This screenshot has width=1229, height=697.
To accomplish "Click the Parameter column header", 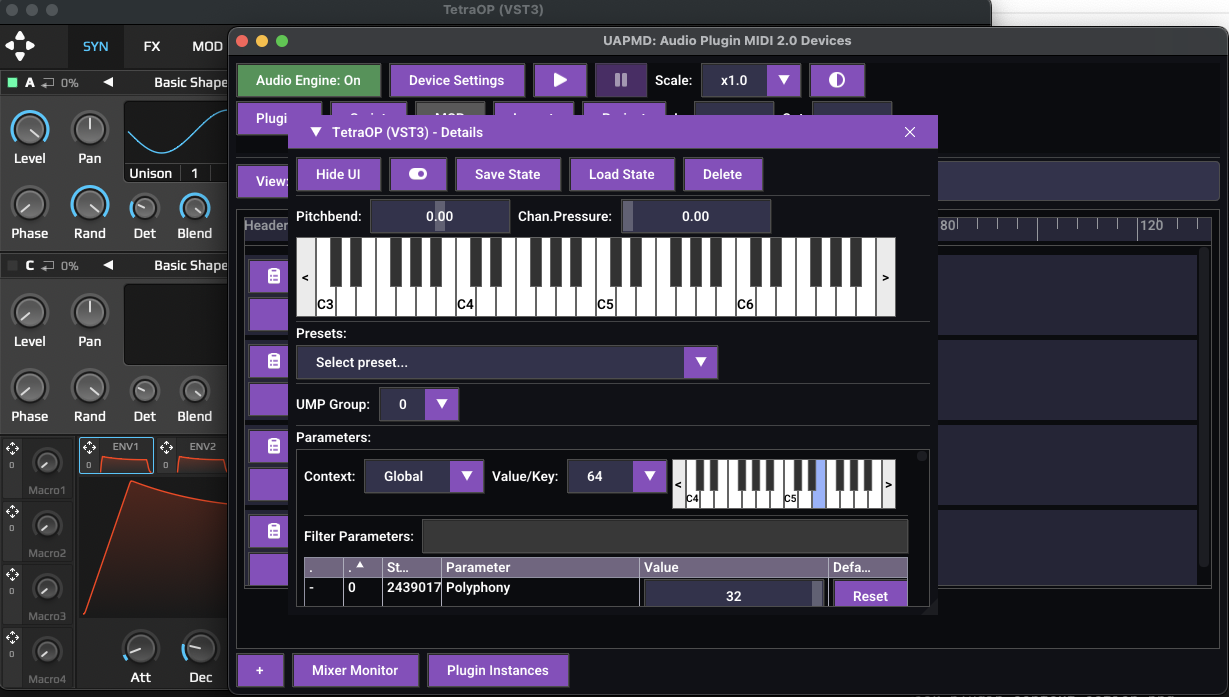I will [541, 567].
